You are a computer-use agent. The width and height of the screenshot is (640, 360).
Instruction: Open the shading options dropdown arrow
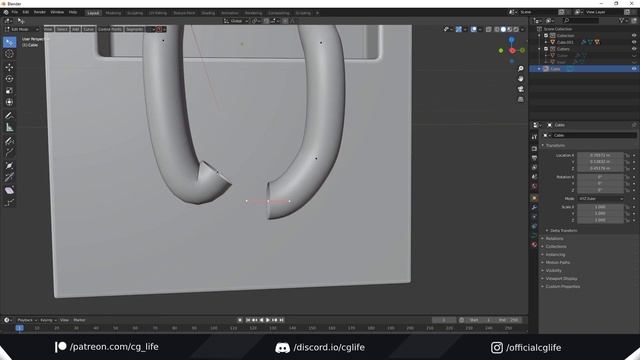[x=522, y=29]
